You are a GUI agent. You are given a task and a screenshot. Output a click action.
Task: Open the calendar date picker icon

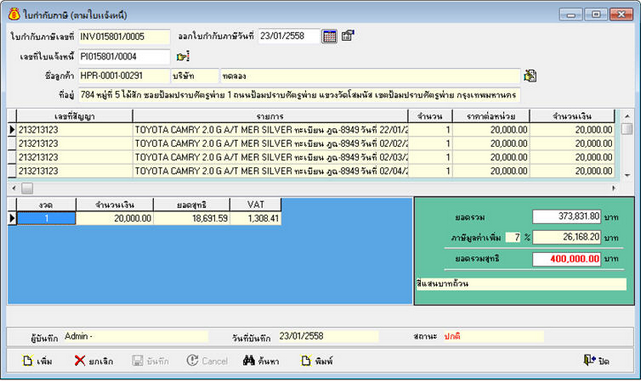329,36
